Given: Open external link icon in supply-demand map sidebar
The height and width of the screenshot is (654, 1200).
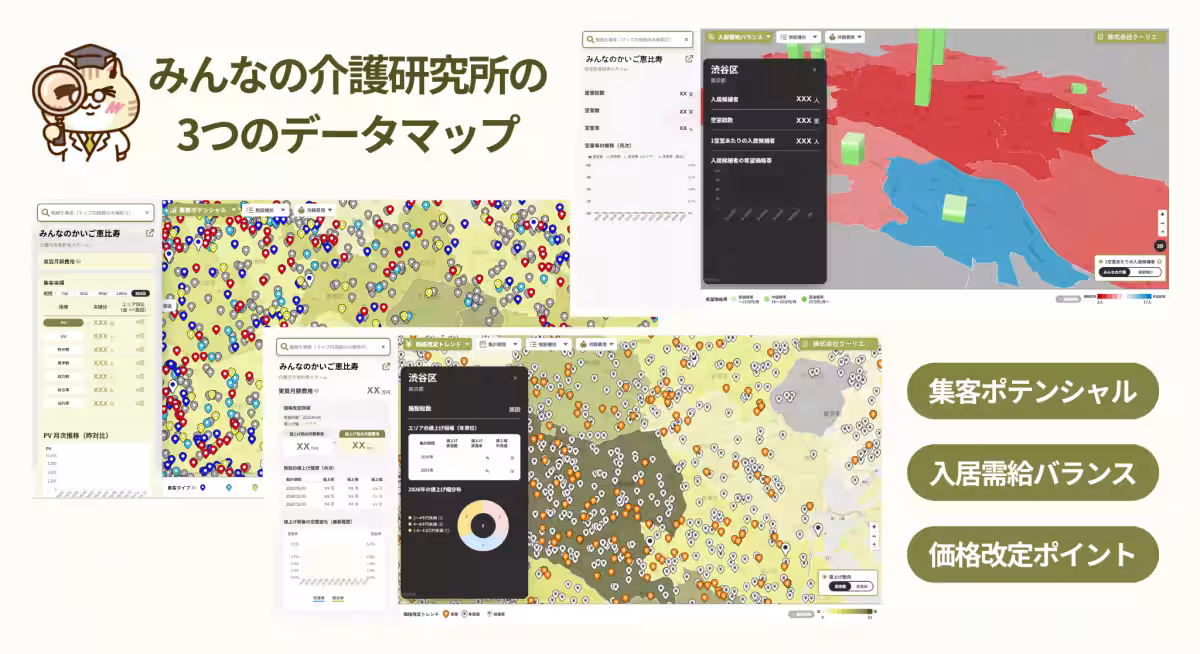Looking at the screenshot, I should (688, 60).
